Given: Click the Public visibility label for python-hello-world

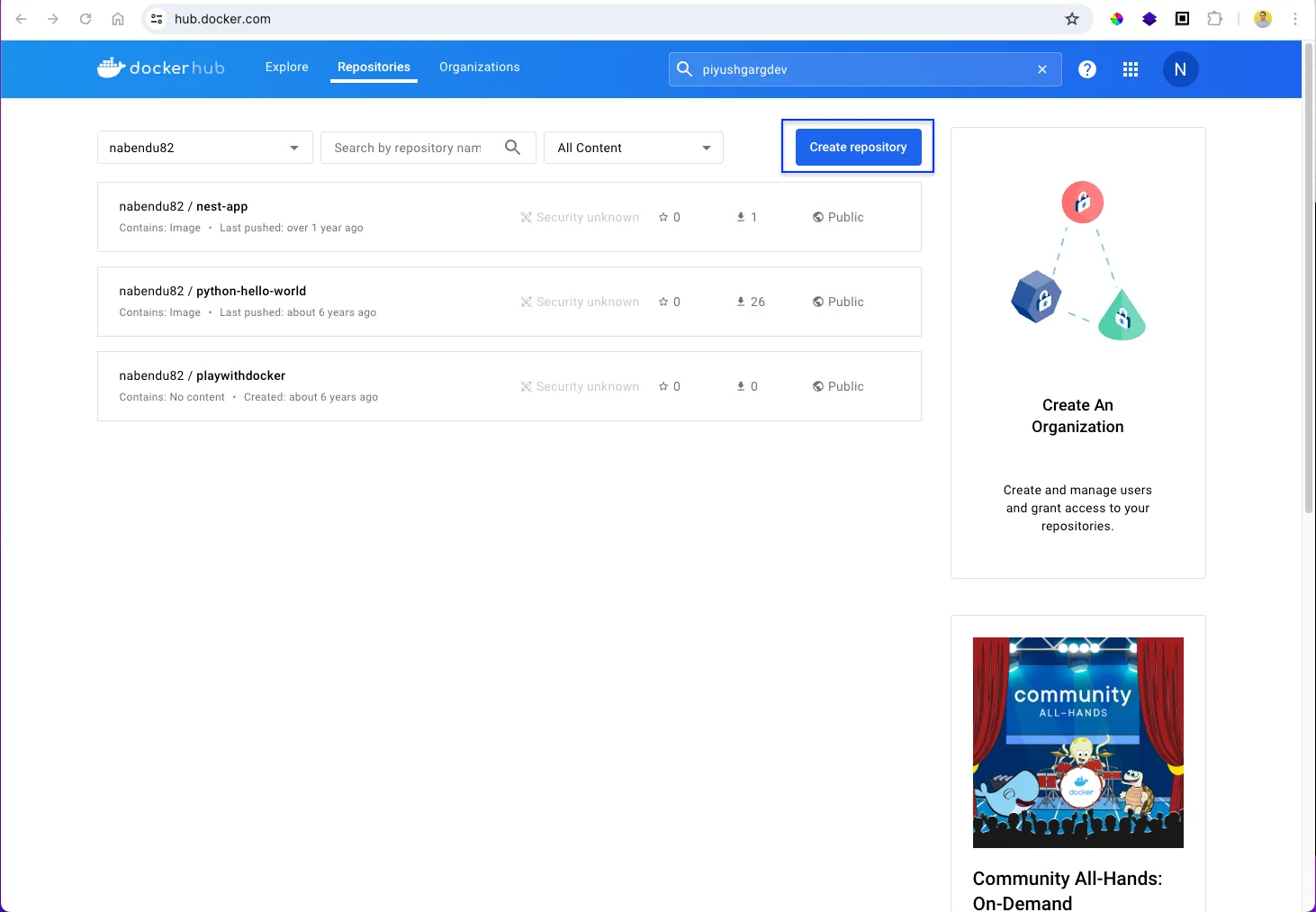Looking at the screenshot, I should pos(838,302).
